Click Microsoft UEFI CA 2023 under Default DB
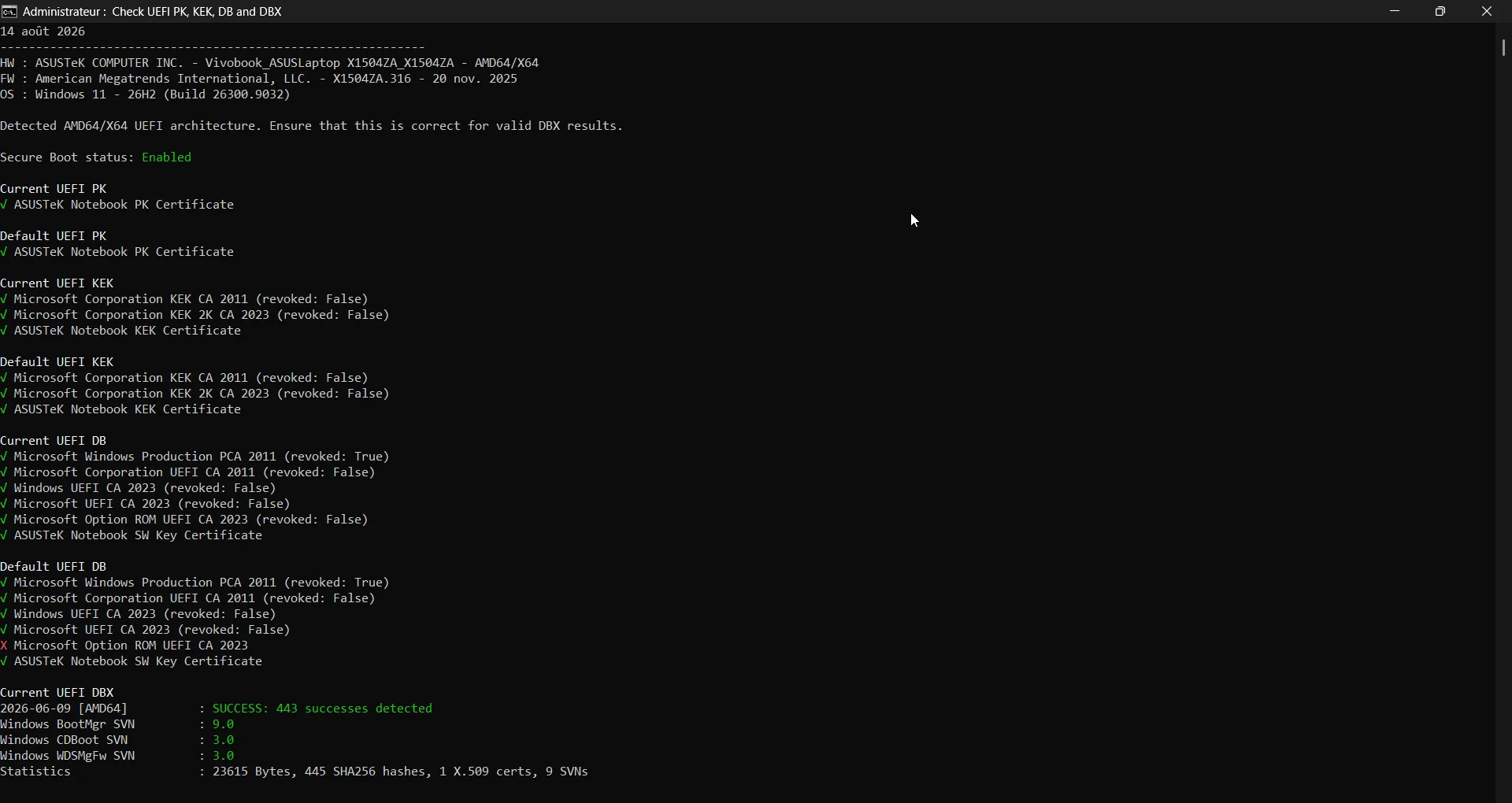Viewport: 1512px width, 803px height. (x=146, y=630)
